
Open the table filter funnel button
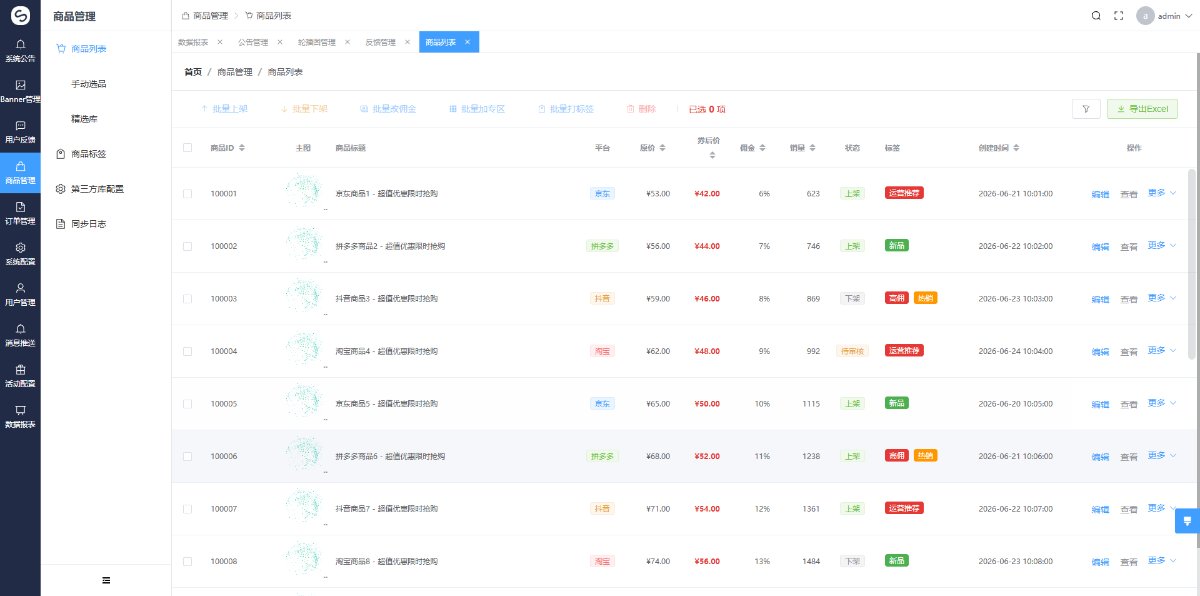[x=1085, y=109]
